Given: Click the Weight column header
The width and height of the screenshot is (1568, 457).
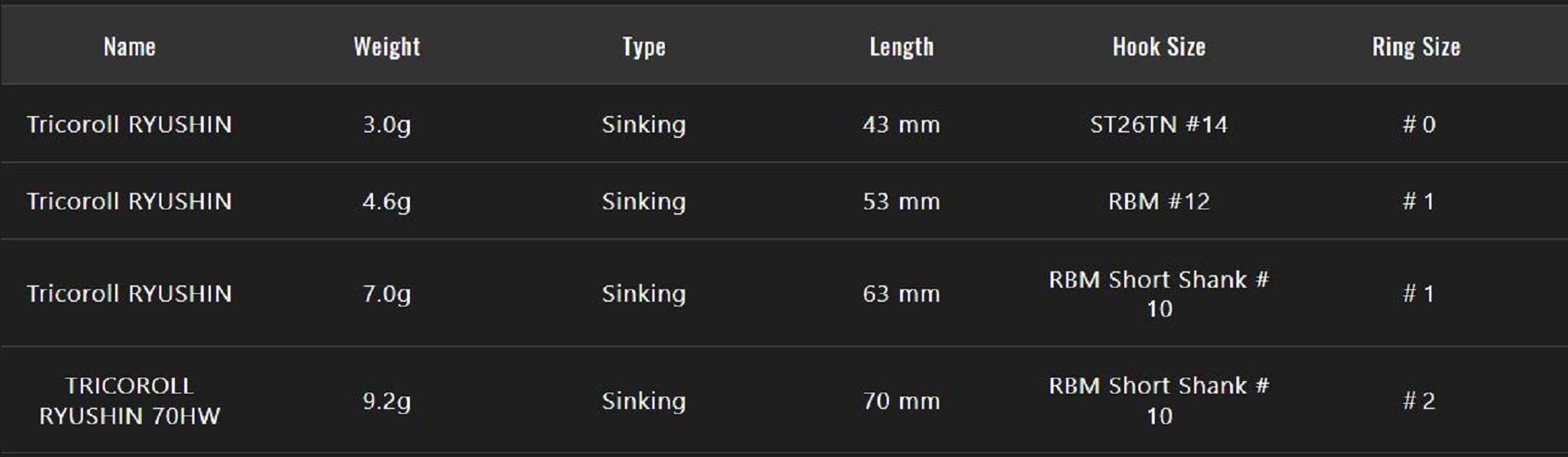Looking at the screenshot, I should point(387,47).
